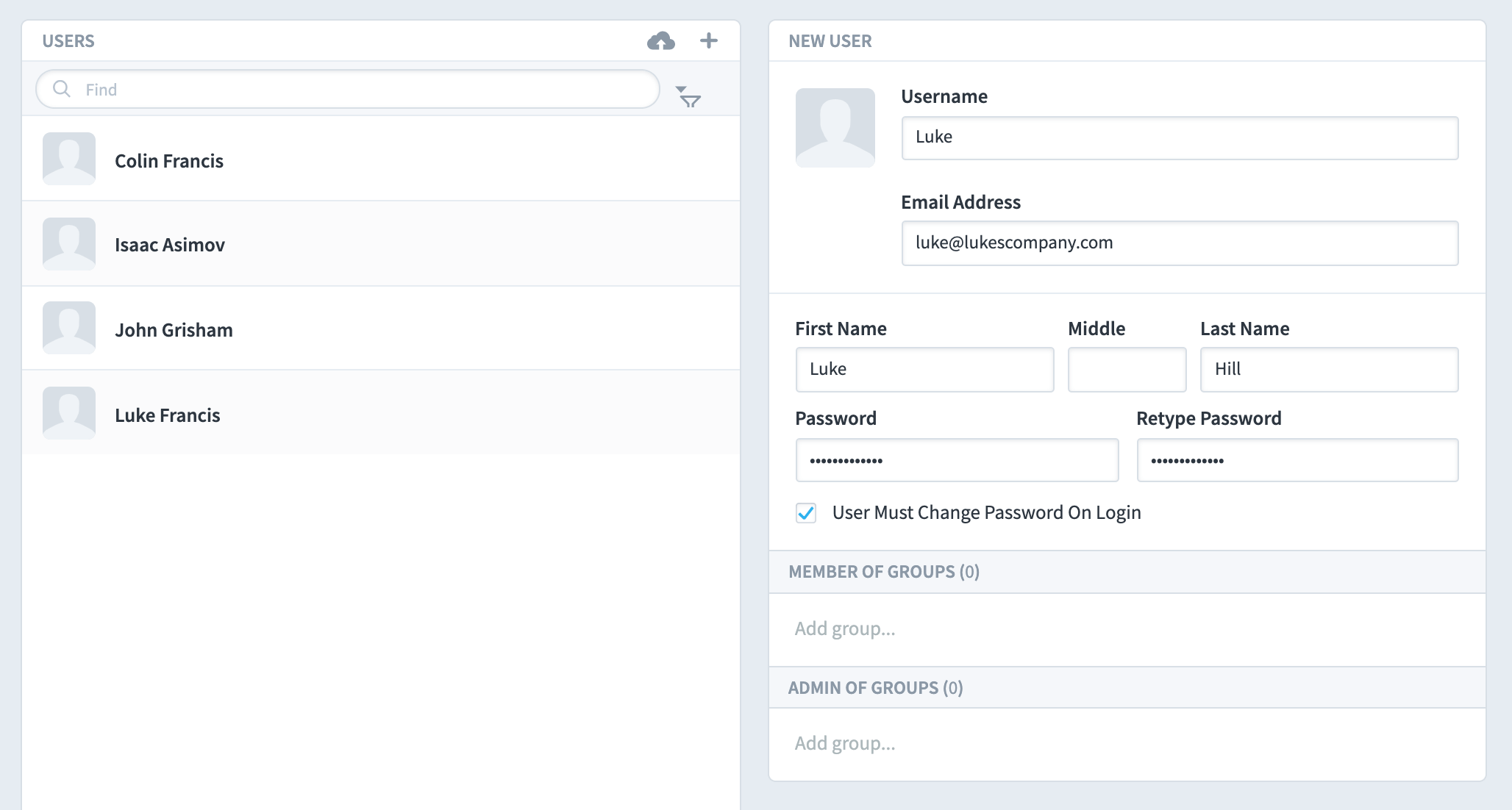Click the plus icon to add user
Image resolution: width=1512 pixels, height=810 pixels.
coord(708,41)
